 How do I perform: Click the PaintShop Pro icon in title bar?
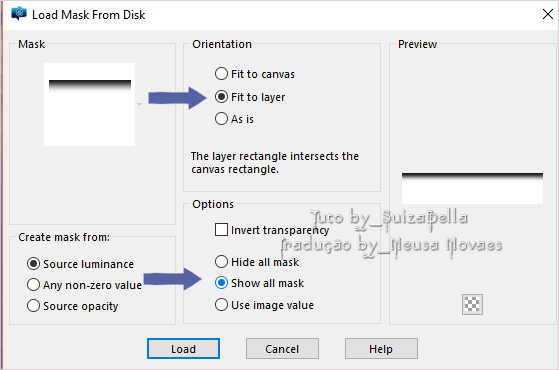(19, 14)
